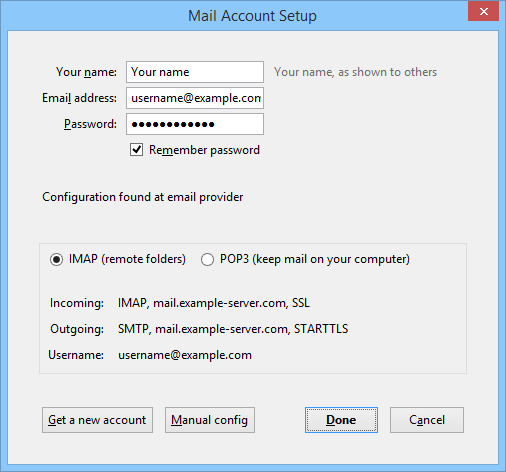The height and width of the screenshot is (472, 506).
Task: Click the Incoming server details text
Action: pyautogui.click(x=214, y=303)
